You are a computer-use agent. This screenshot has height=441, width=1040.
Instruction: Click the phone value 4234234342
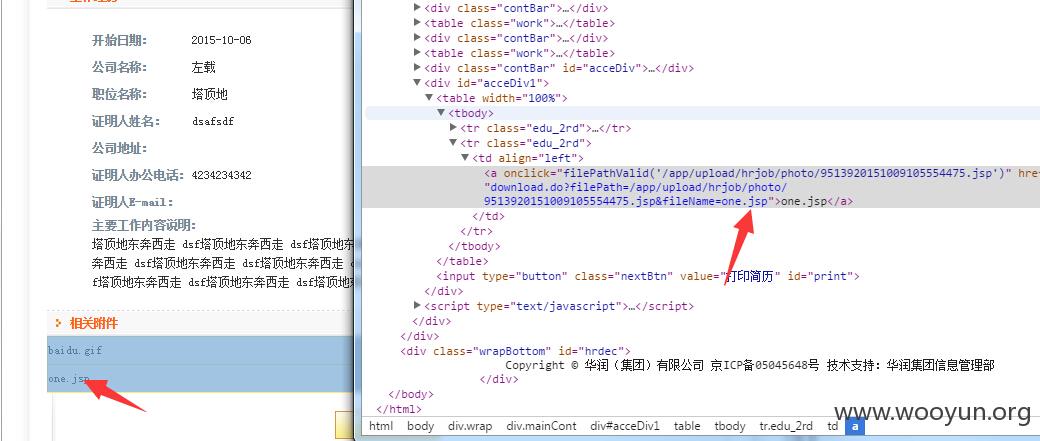pos(222,175)
